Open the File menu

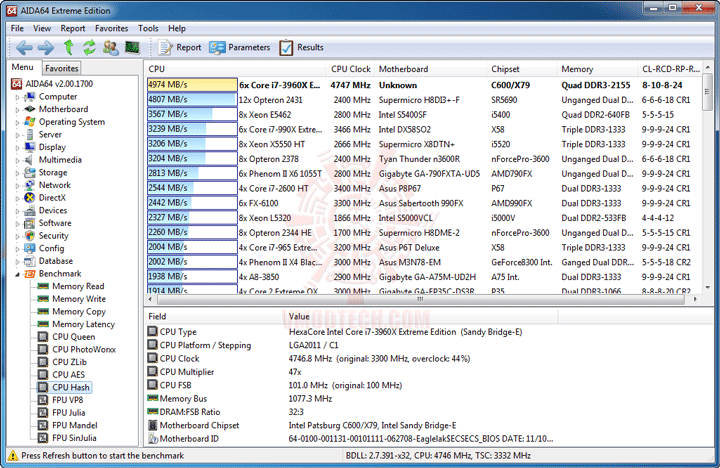[17, 28]
